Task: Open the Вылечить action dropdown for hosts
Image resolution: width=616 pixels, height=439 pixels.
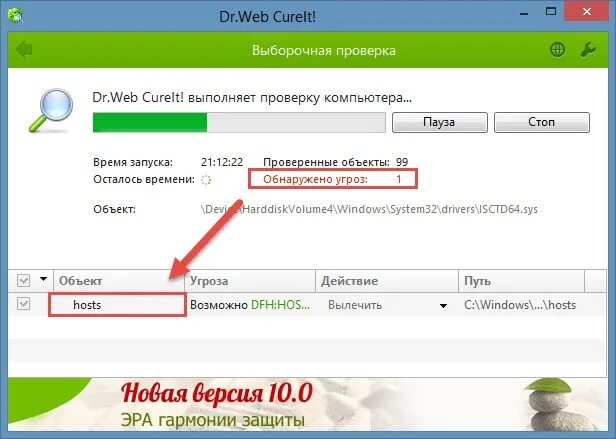Action: click(x=443, y=306)
